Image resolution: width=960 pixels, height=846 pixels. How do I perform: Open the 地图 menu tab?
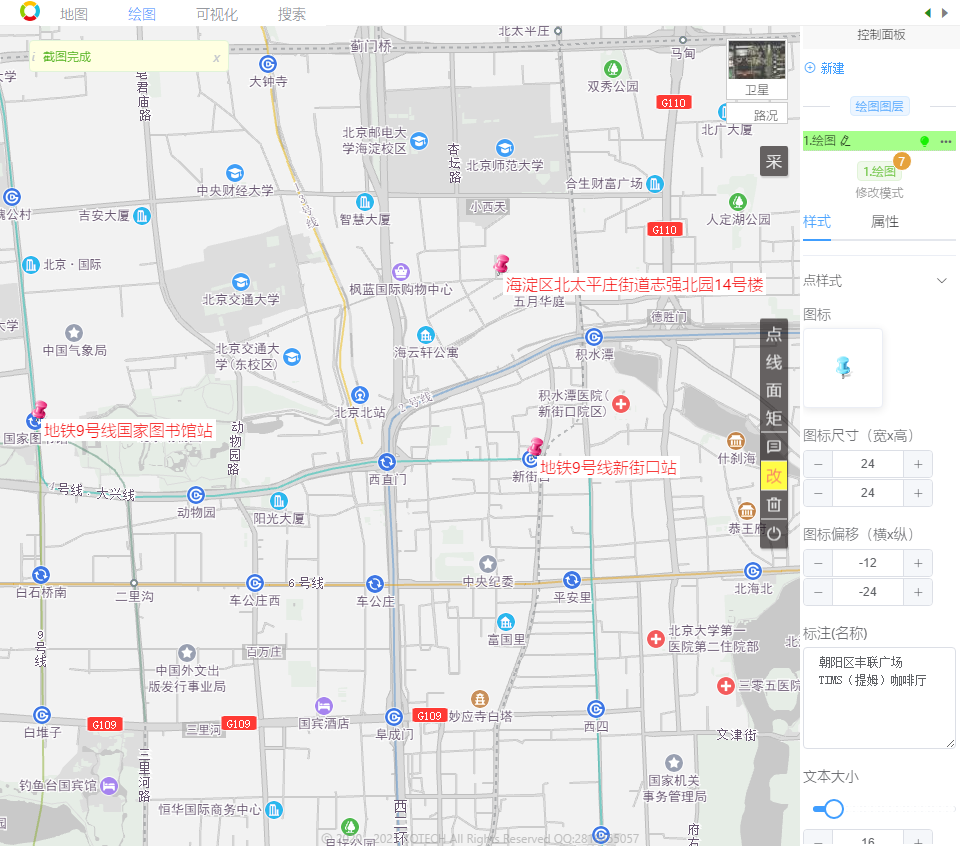click(x=73, y=14)
